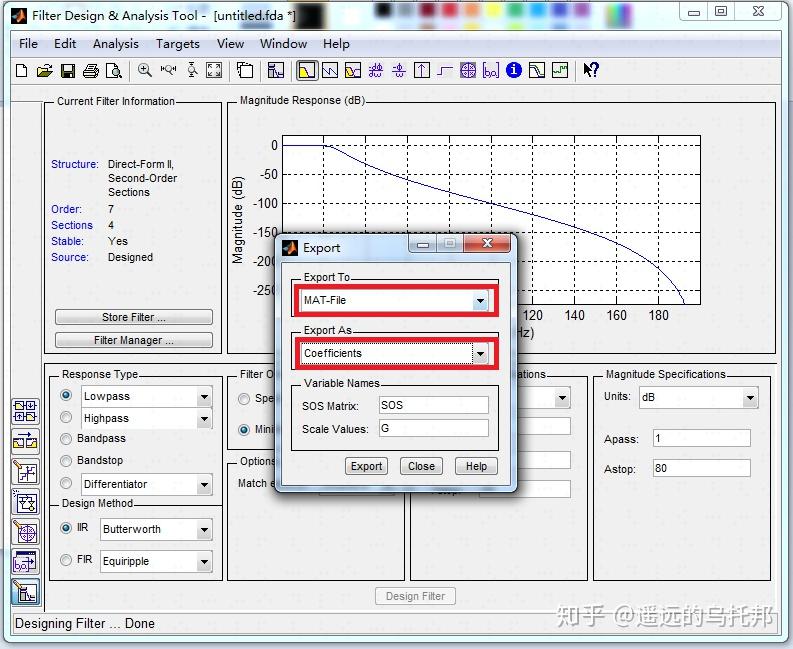The height and width of the screenshot is (649, 793).
Task: Open a saved session with folder icon
Action: pos(45,70)
